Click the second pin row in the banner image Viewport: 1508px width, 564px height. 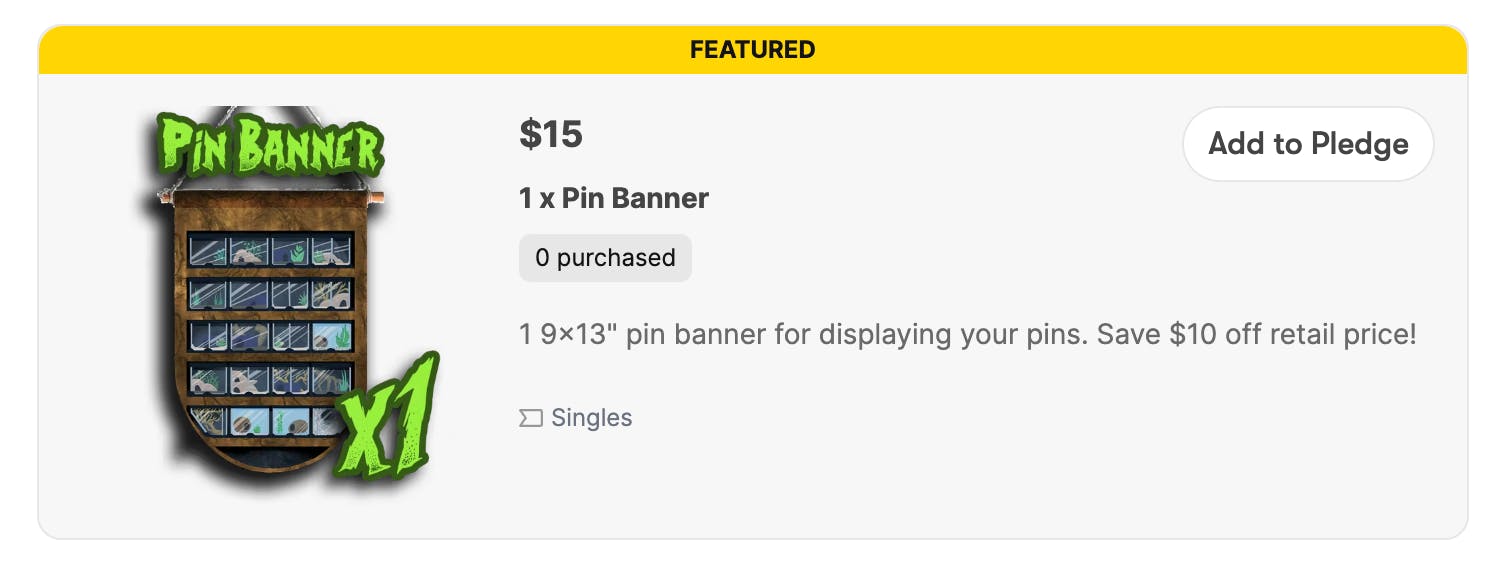(x=270, y=293)
